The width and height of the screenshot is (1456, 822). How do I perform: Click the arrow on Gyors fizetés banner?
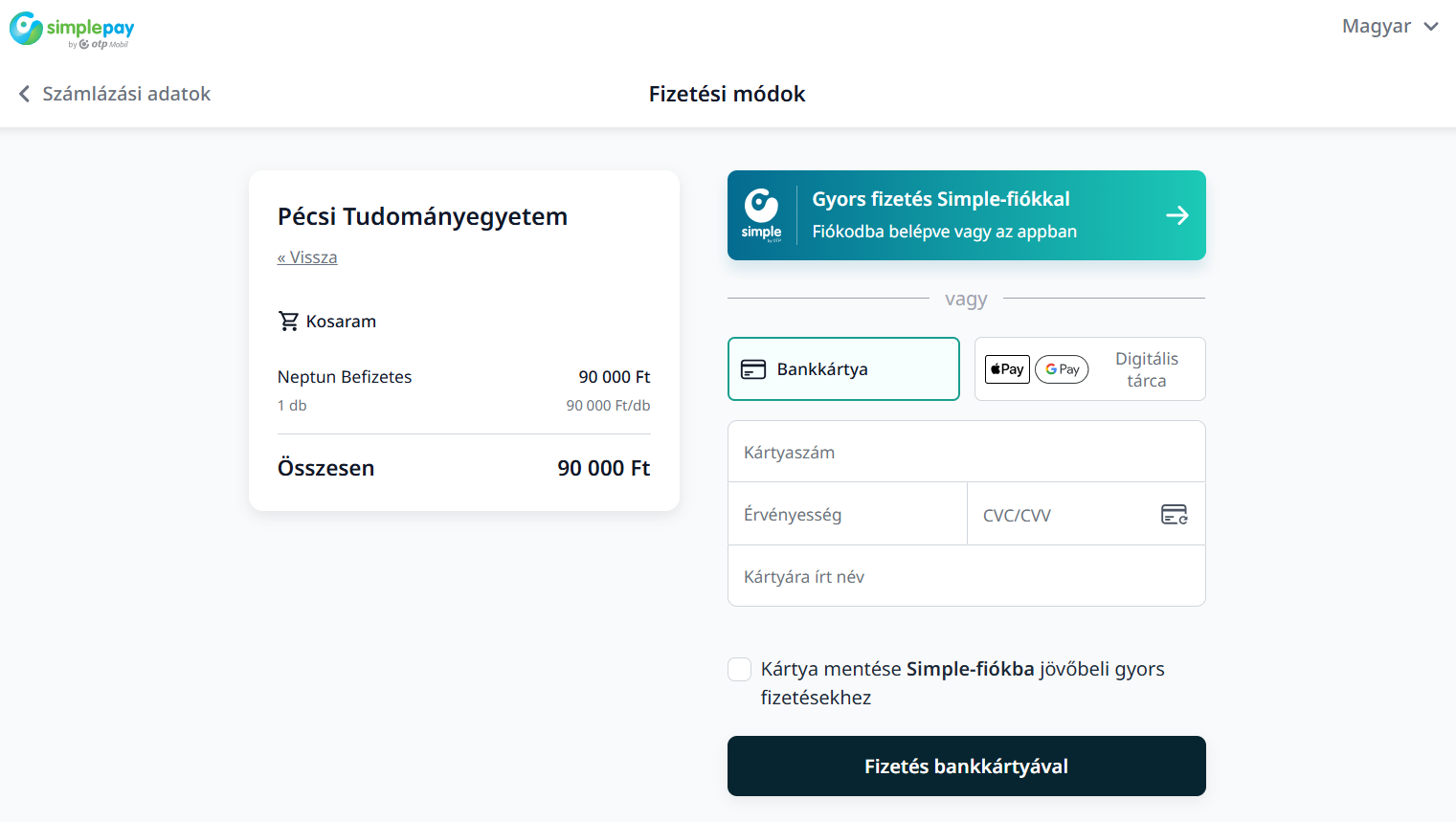click(1176, 215)
